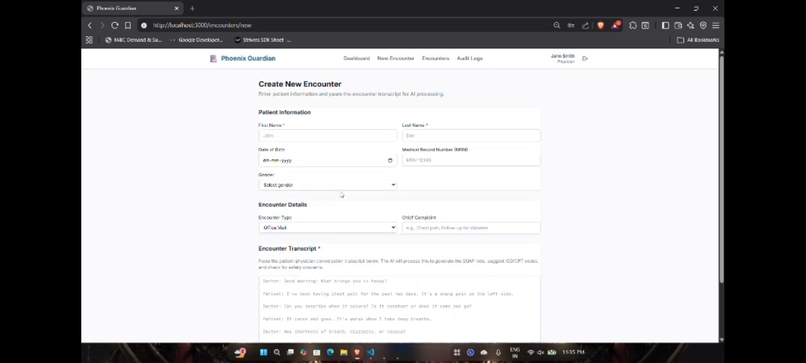Click the zoom magnifier icon in address bar
The image size is (806, 363).
[x=557, y=25]
